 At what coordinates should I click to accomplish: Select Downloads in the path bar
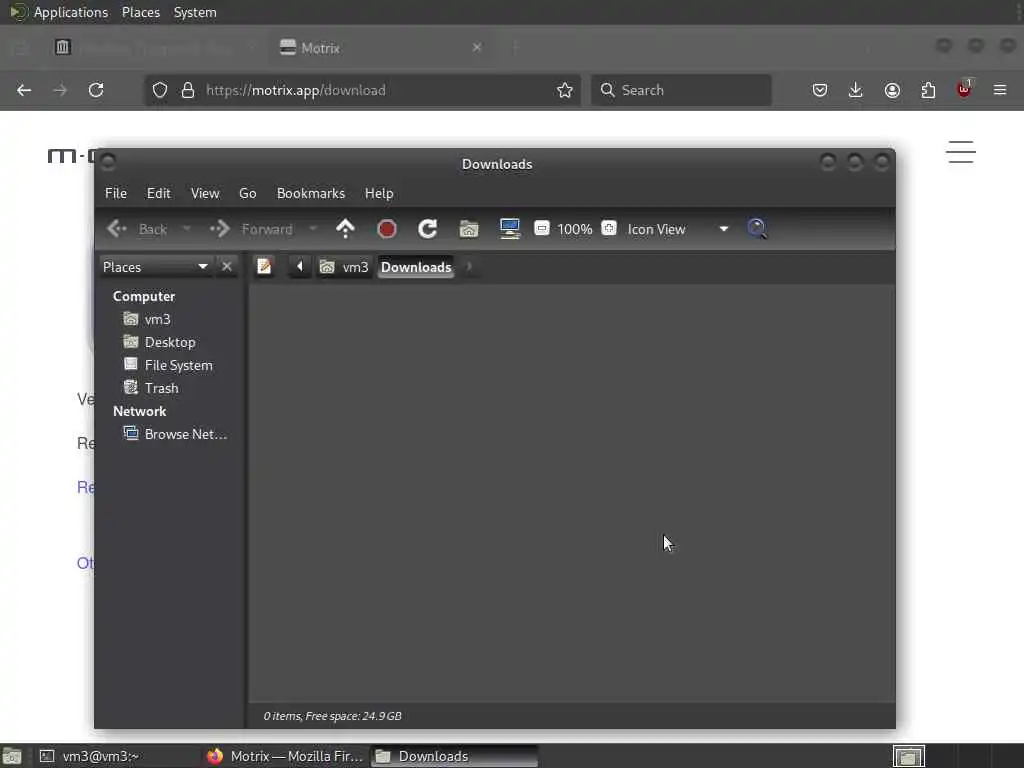click(x=416, y=267)
